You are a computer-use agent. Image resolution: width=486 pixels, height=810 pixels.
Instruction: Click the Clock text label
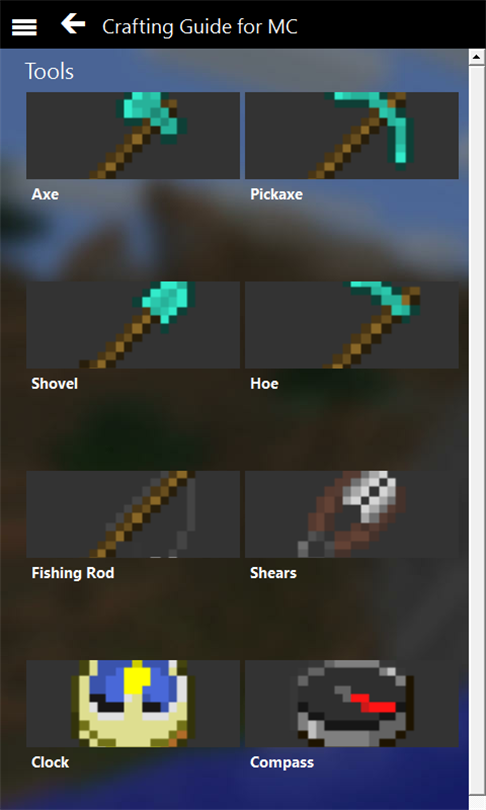point(50,762)
